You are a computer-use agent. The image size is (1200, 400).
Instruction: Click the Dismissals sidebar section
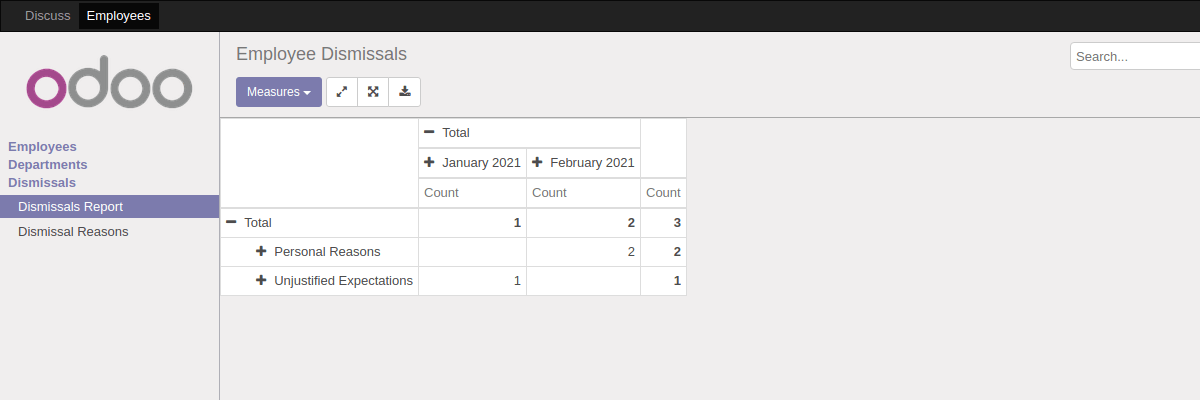[42, 183]
